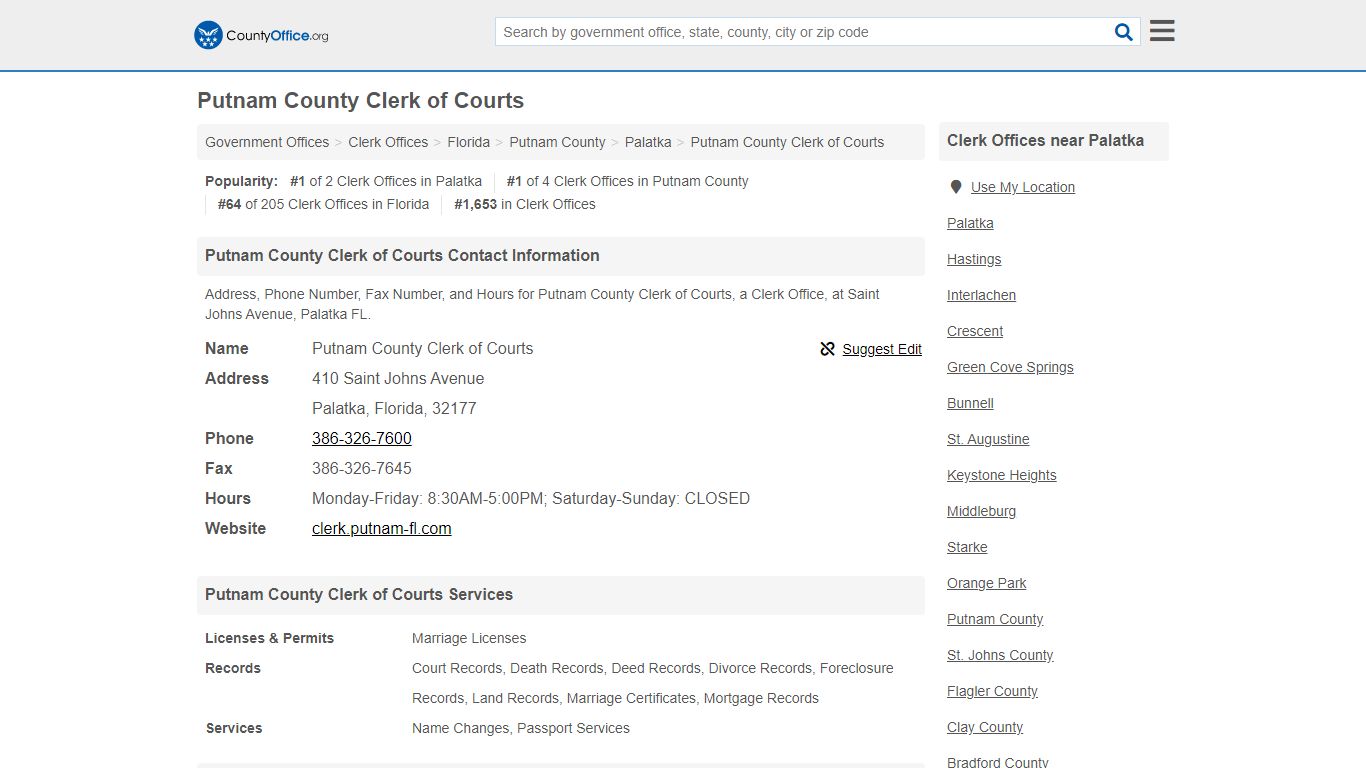
Task: Open Government Offices breadcrumb
Action: tap(267, 142)
